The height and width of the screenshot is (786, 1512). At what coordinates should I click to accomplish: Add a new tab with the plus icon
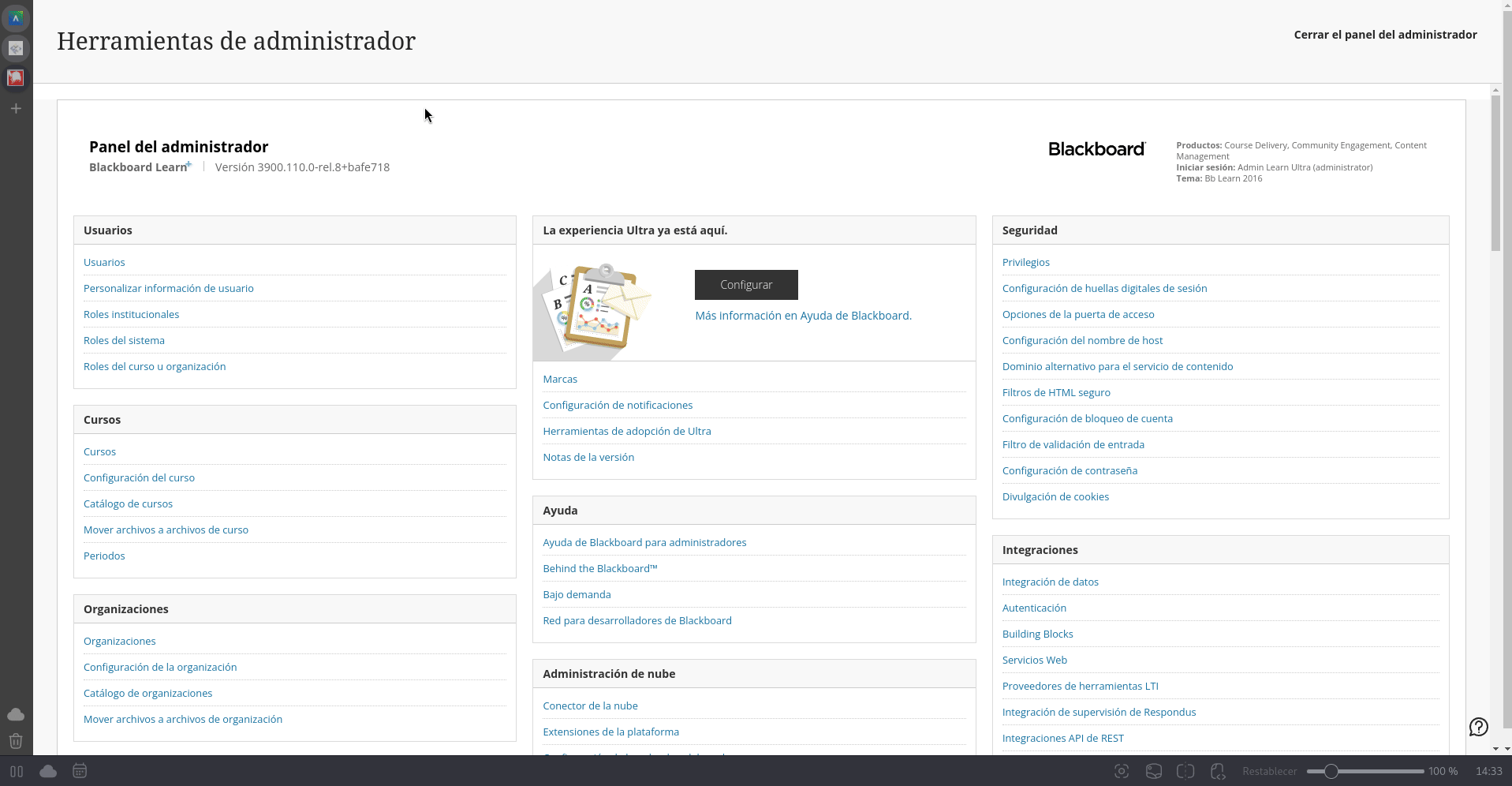click(x=16, y=108)
